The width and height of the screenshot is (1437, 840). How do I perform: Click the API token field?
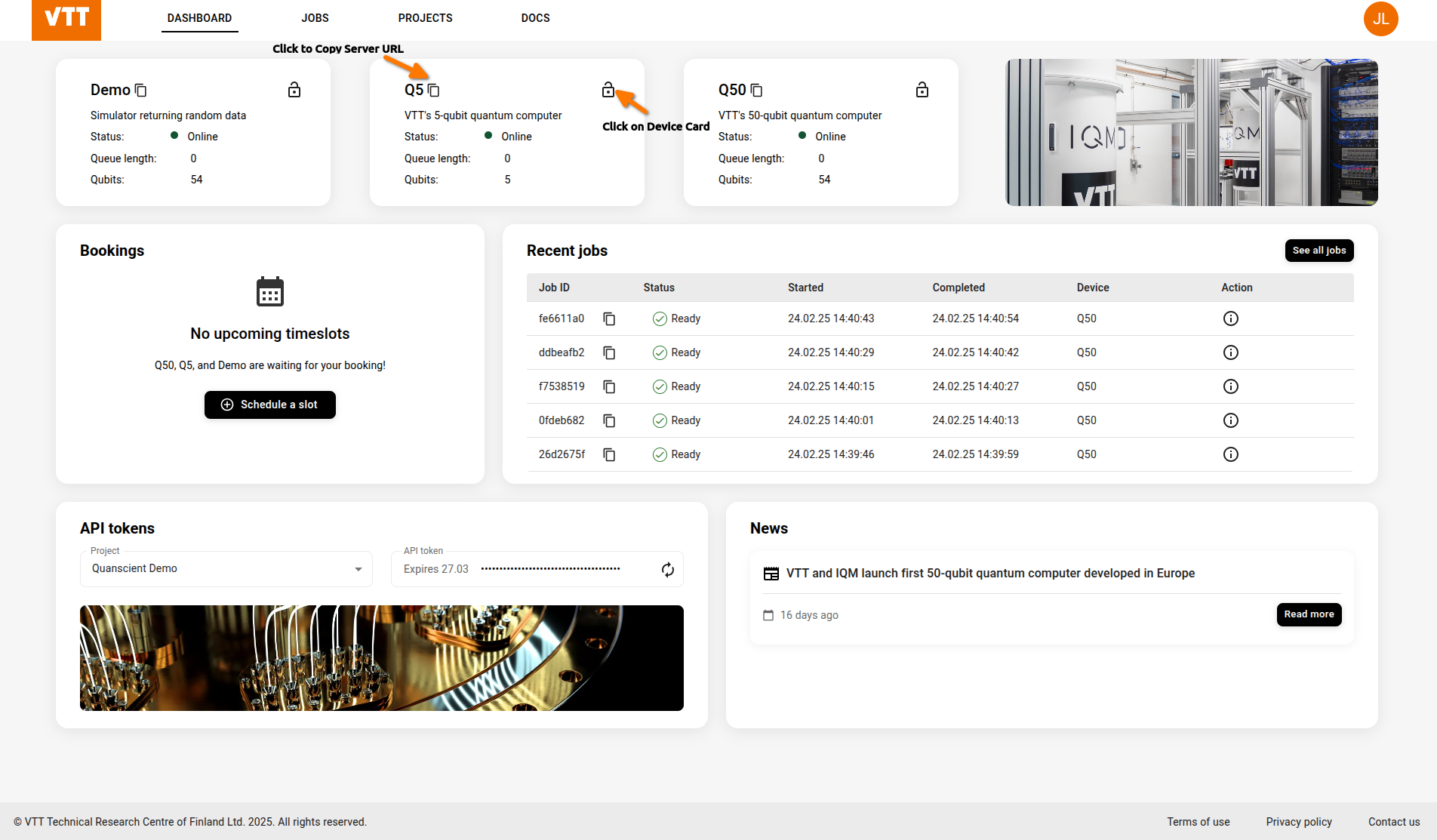[x=537, y=569]
